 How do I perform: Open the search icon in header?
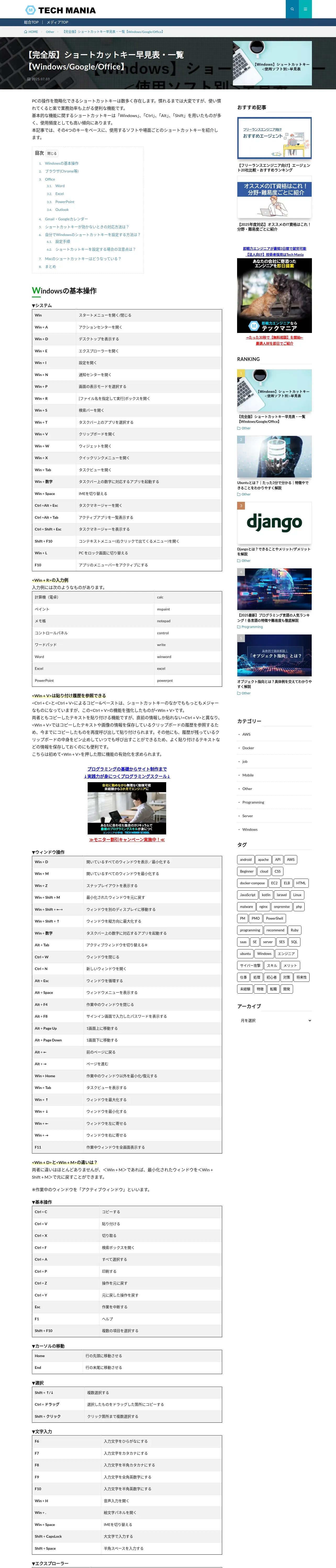pyautogui.click(x=292, y=9)
